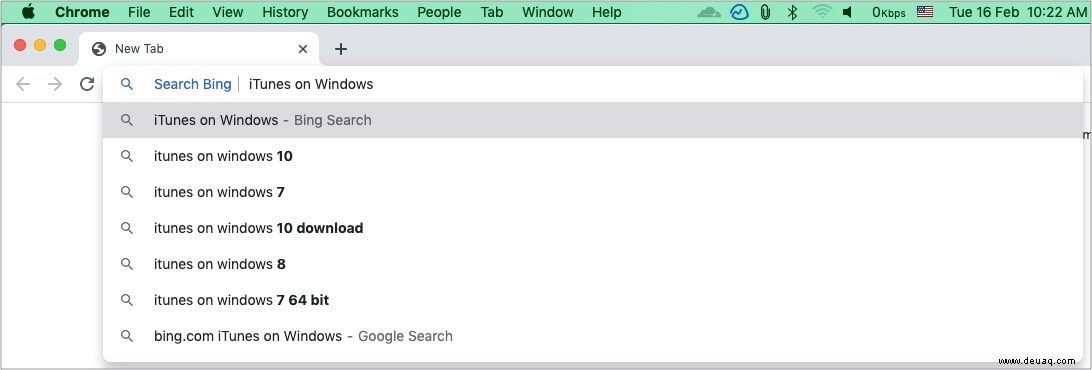
Task: Open a new tab with plus button
Action: [341, 49]
